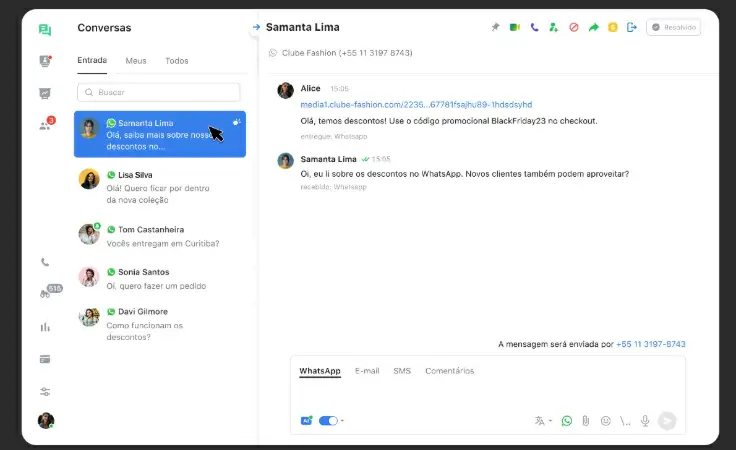Select the E-mail message tab
The image size is (736, 450).
367,371
